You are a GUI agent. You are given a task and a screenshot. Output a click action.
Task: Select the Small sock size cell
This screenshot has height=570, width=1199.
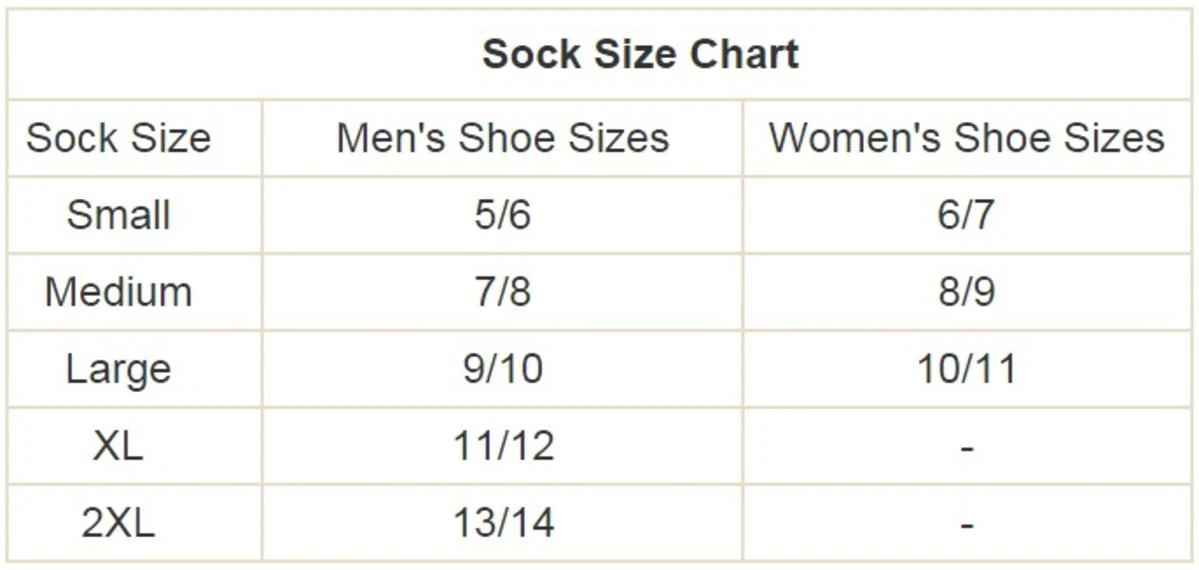tap(118, 215)
